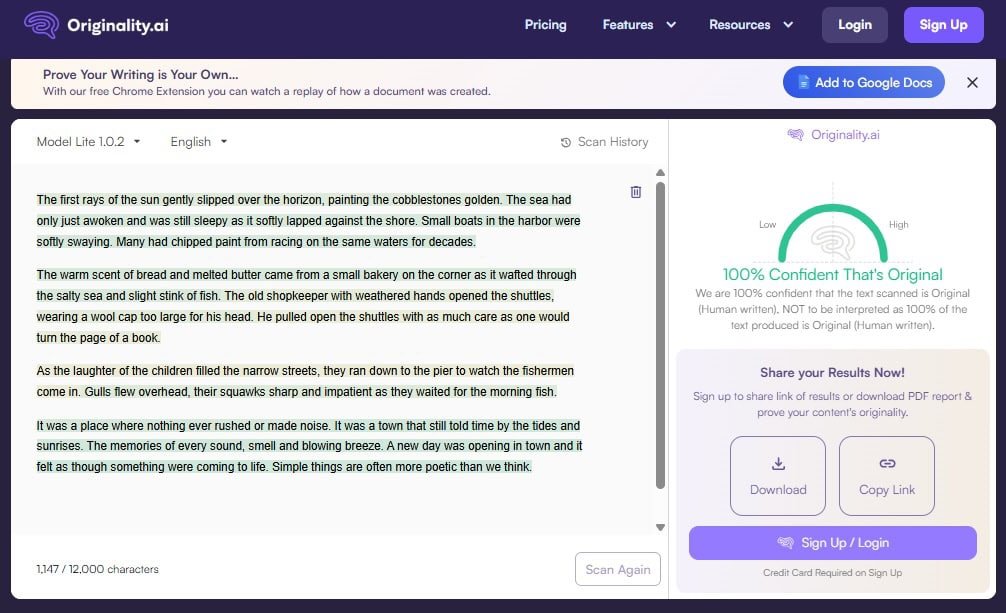Click the Copy Link chain icon

[887, 464]
